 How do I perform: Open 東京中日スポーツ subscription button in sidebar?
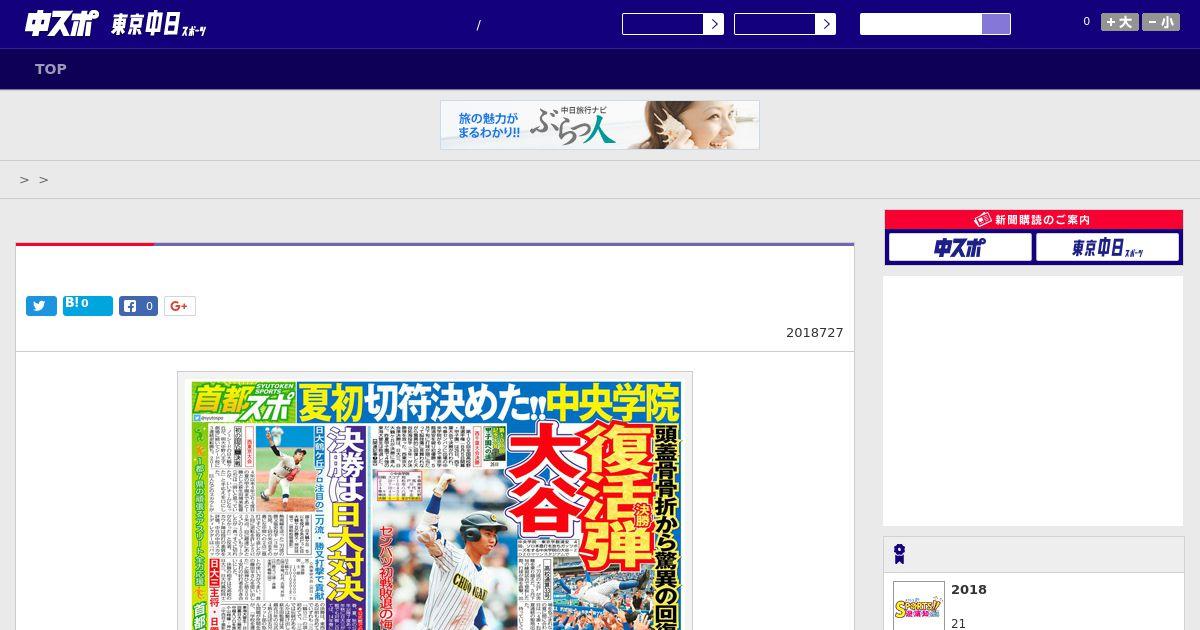(x=1107, y=247)
